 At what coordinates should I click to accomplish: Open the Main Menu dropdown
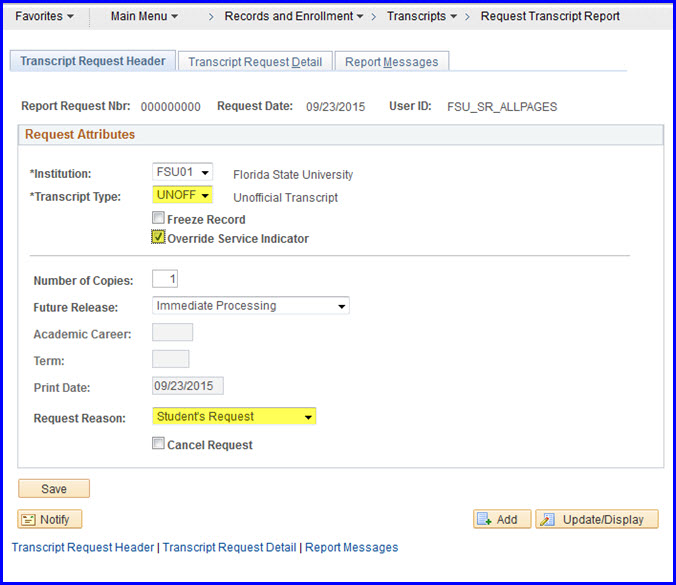click(x=144, y=16)
